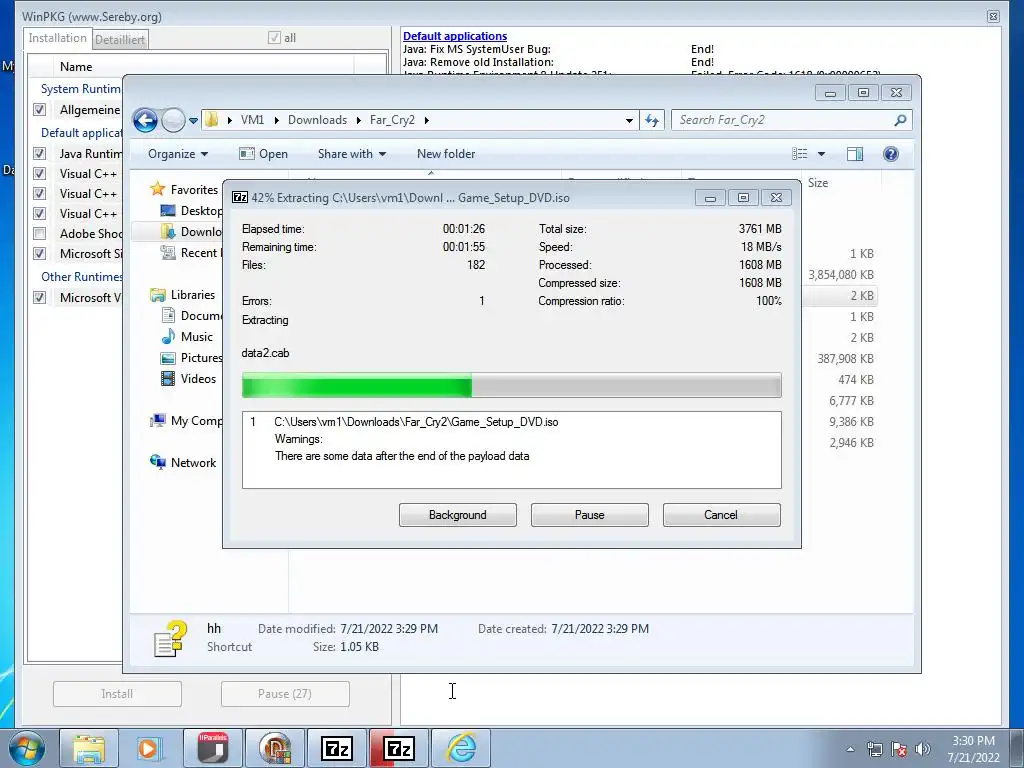Viewport: 1024px width, 768px height.
Task: Go back in Explorer with blue arrow
Action: click(x=145, y=120)
